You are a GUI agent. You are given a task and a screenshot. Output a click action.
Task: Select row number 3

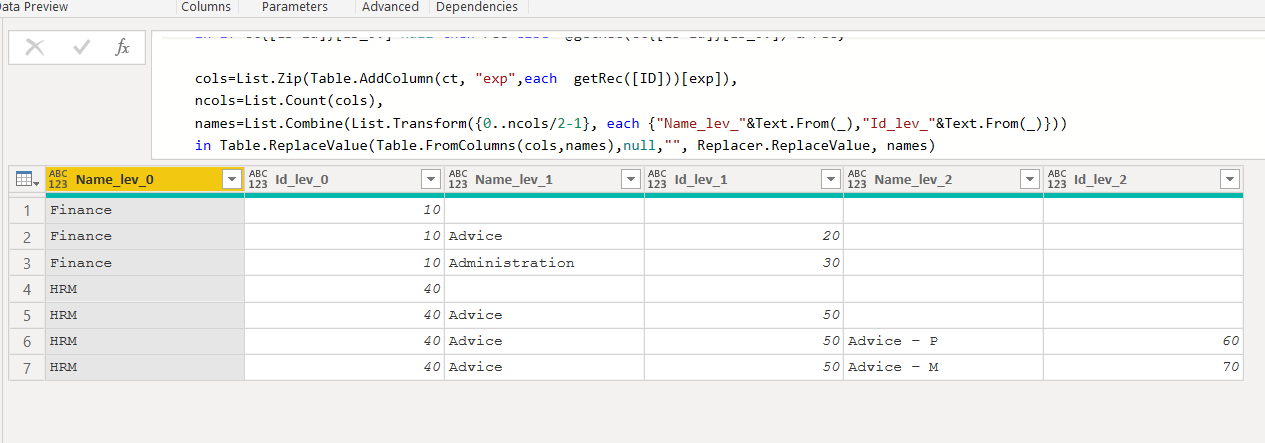click(27, 263)
